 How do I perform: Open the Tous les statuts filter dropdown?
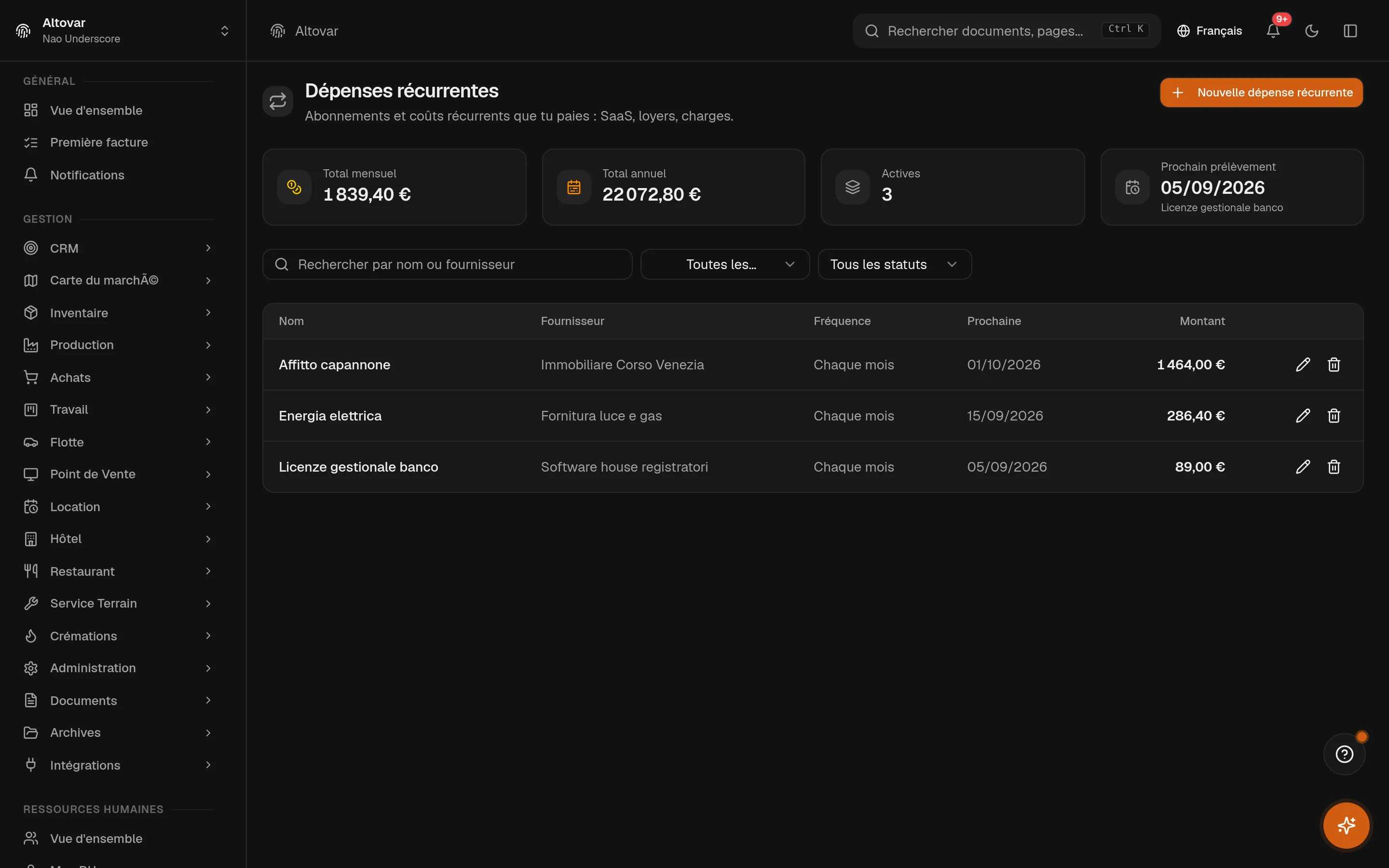[894, 264]
